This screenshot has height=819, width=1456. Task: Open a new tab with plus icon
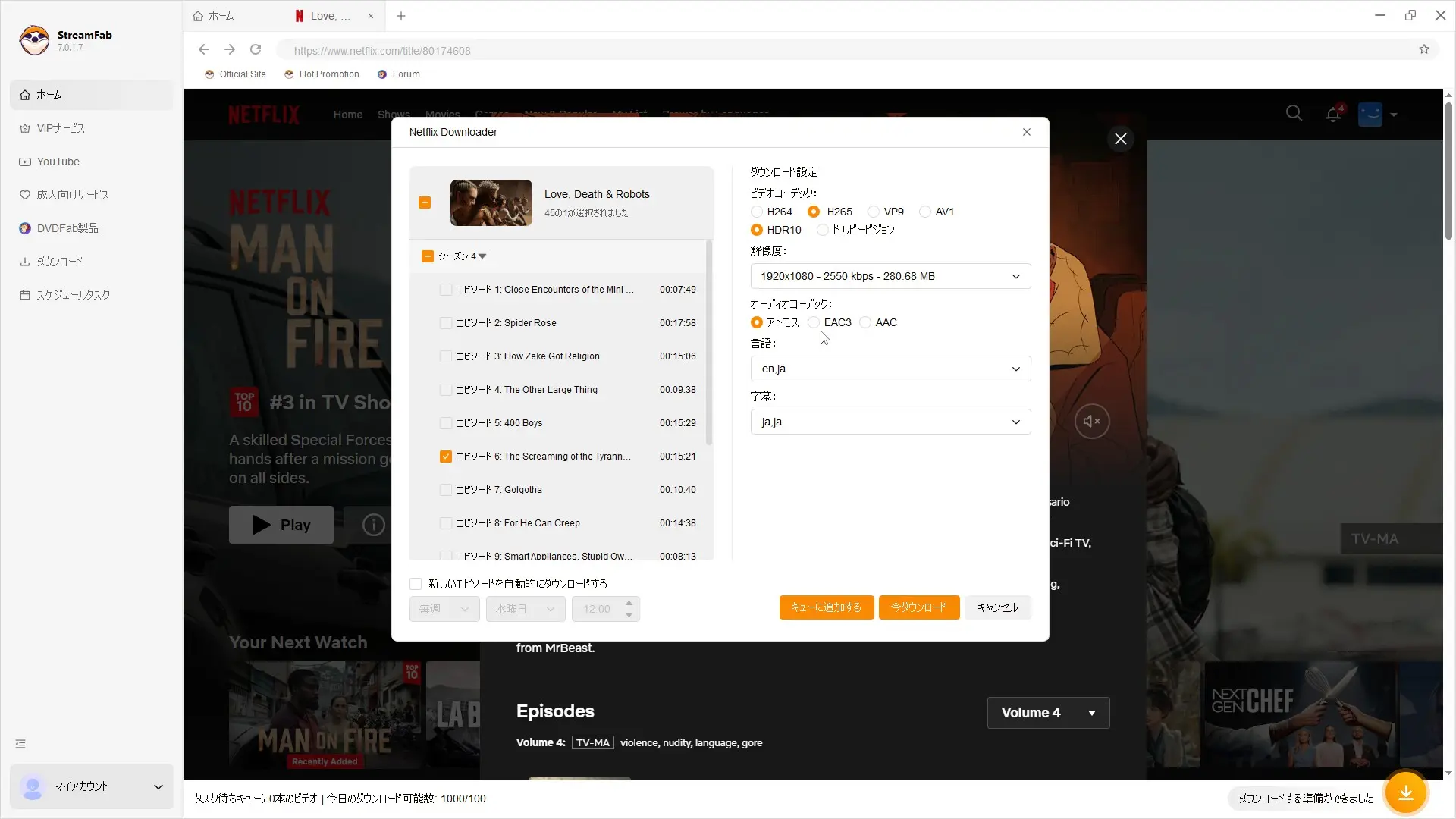(x=401, y=16)
